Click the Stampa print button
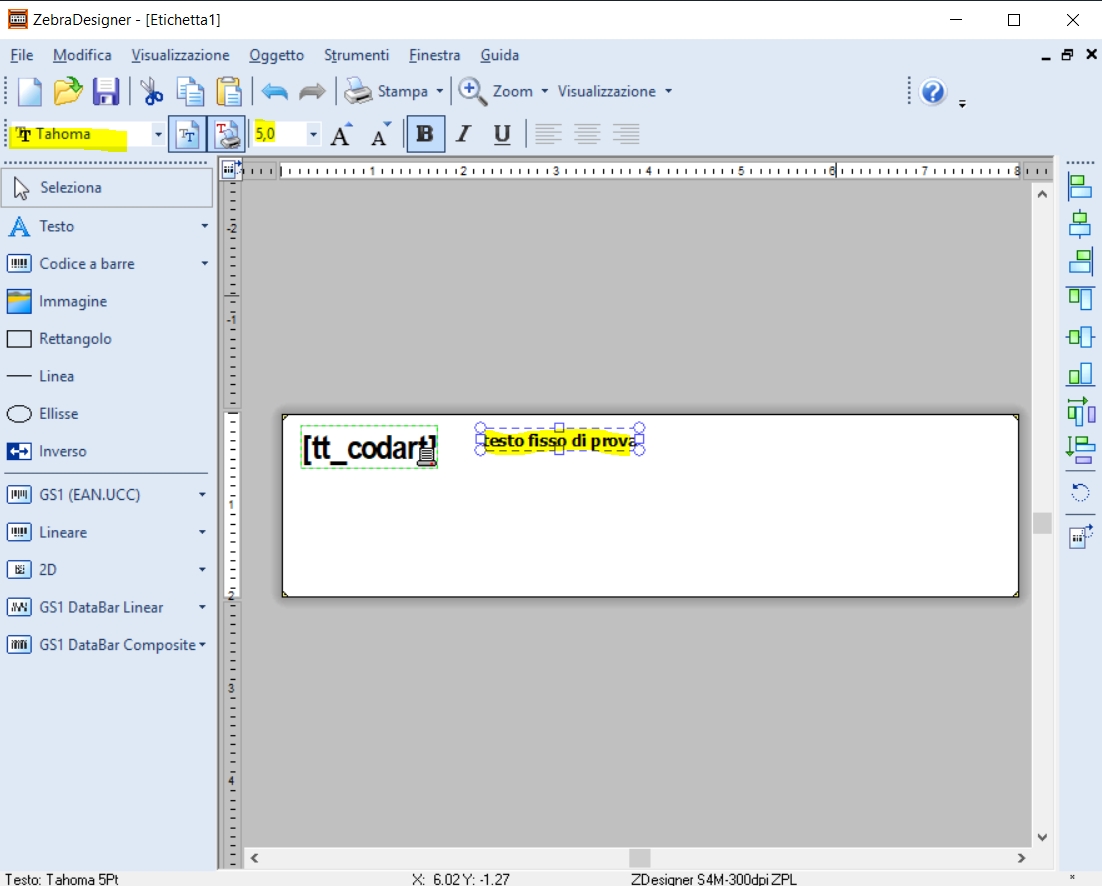1102x886 pixels. click(388, 92)
